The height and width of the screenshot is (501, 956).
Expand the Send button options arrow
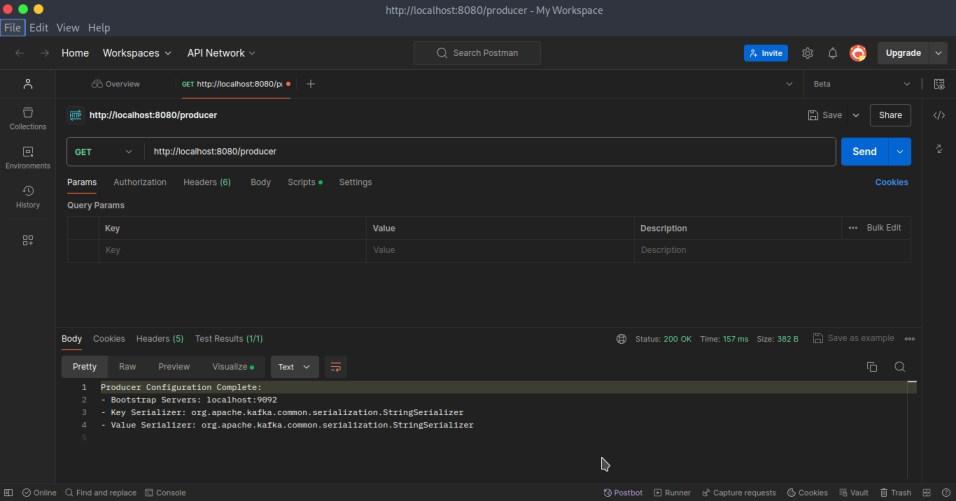click(x=900, y=152)
